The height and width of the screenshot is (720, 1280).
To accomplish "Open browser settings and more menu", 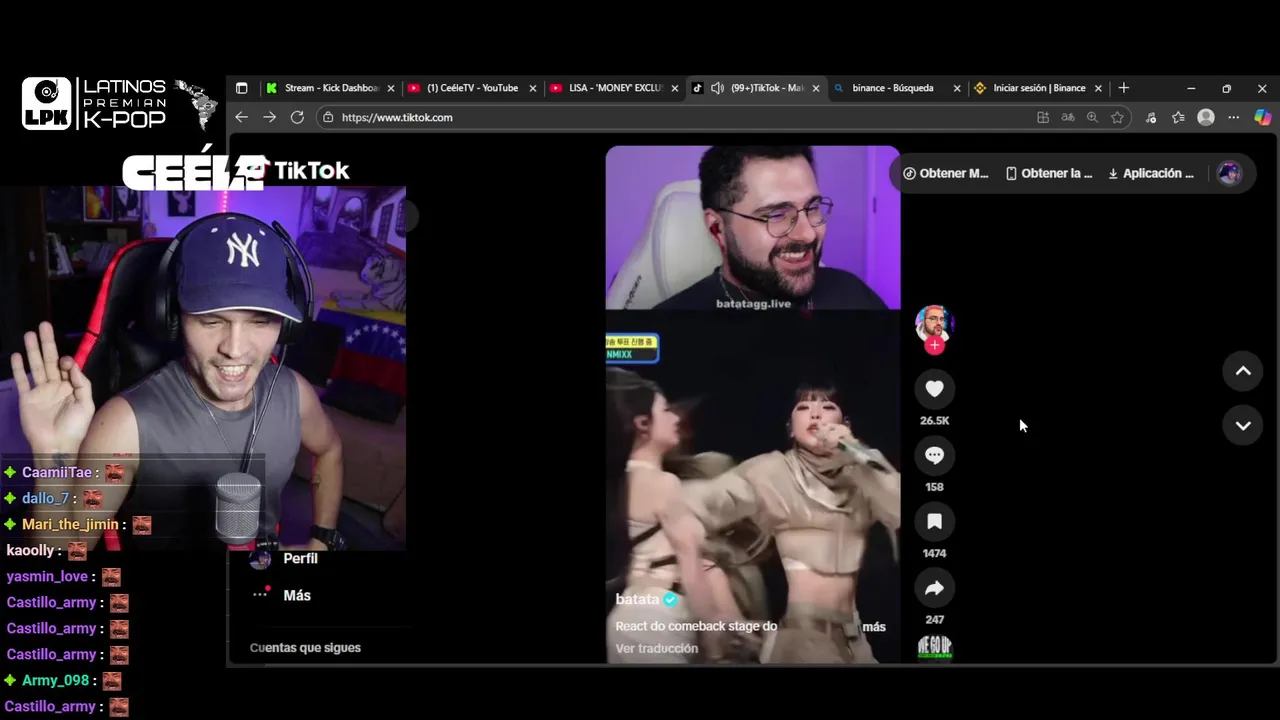I will coord(1234,117).
